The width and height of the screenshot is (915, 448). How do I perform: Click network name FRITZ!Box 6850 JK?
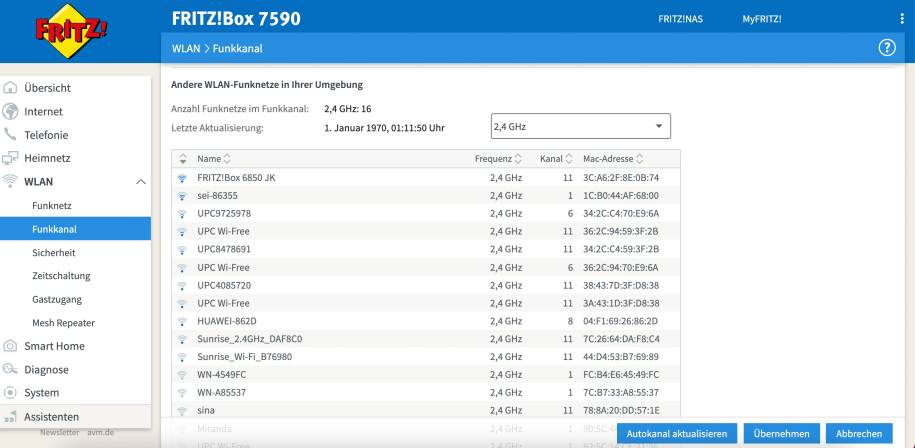(x=236, y=178)
